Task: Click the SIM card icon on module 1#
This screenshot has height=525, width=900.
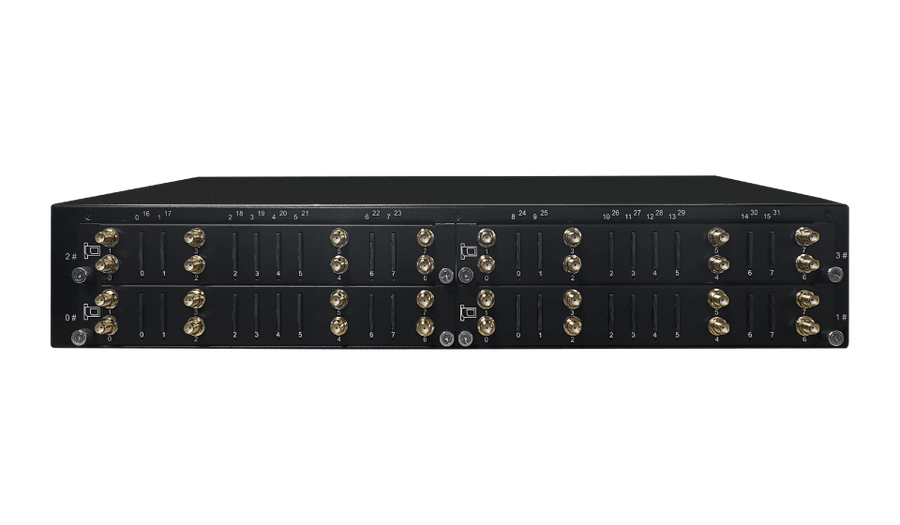Action: (x=468, y=313)
